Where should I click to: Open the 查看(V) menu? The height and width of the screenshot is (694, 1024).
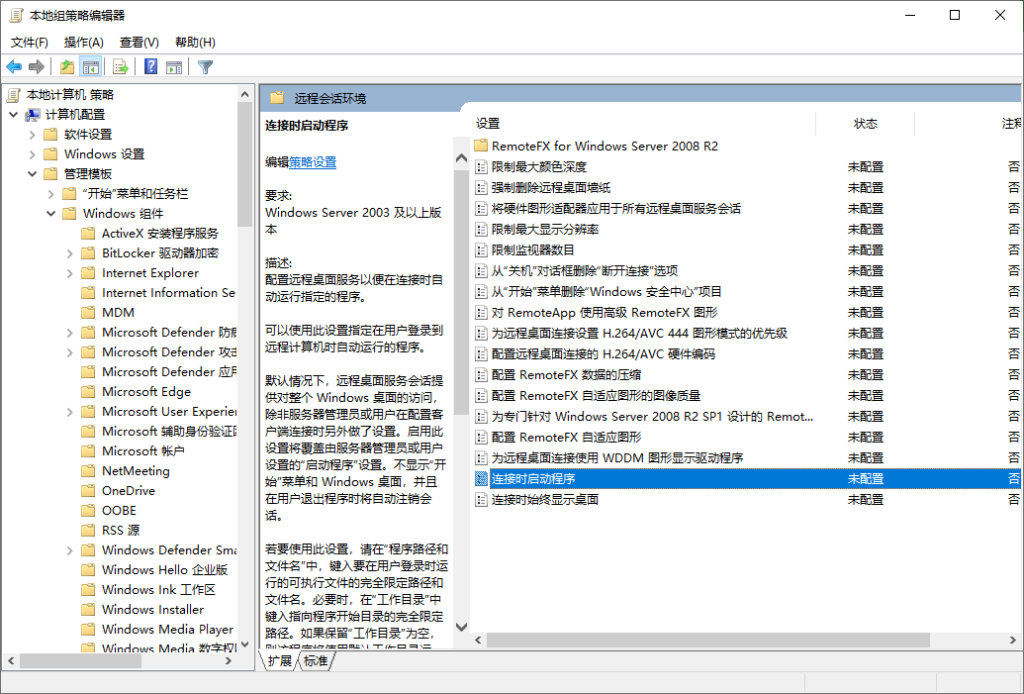(x=139, y=42)
